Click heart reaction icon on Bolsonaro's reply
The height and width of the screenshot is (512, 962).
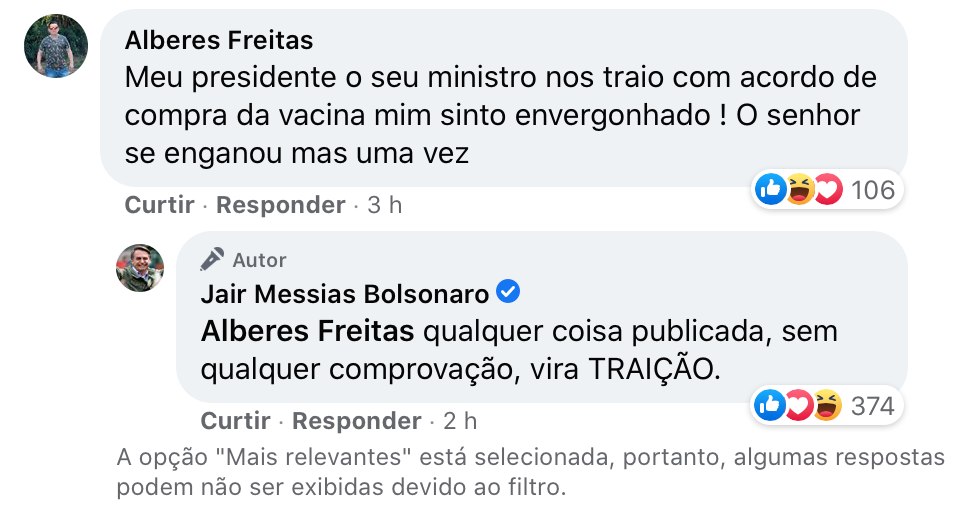pyautogui.click(x=799, y=405)
